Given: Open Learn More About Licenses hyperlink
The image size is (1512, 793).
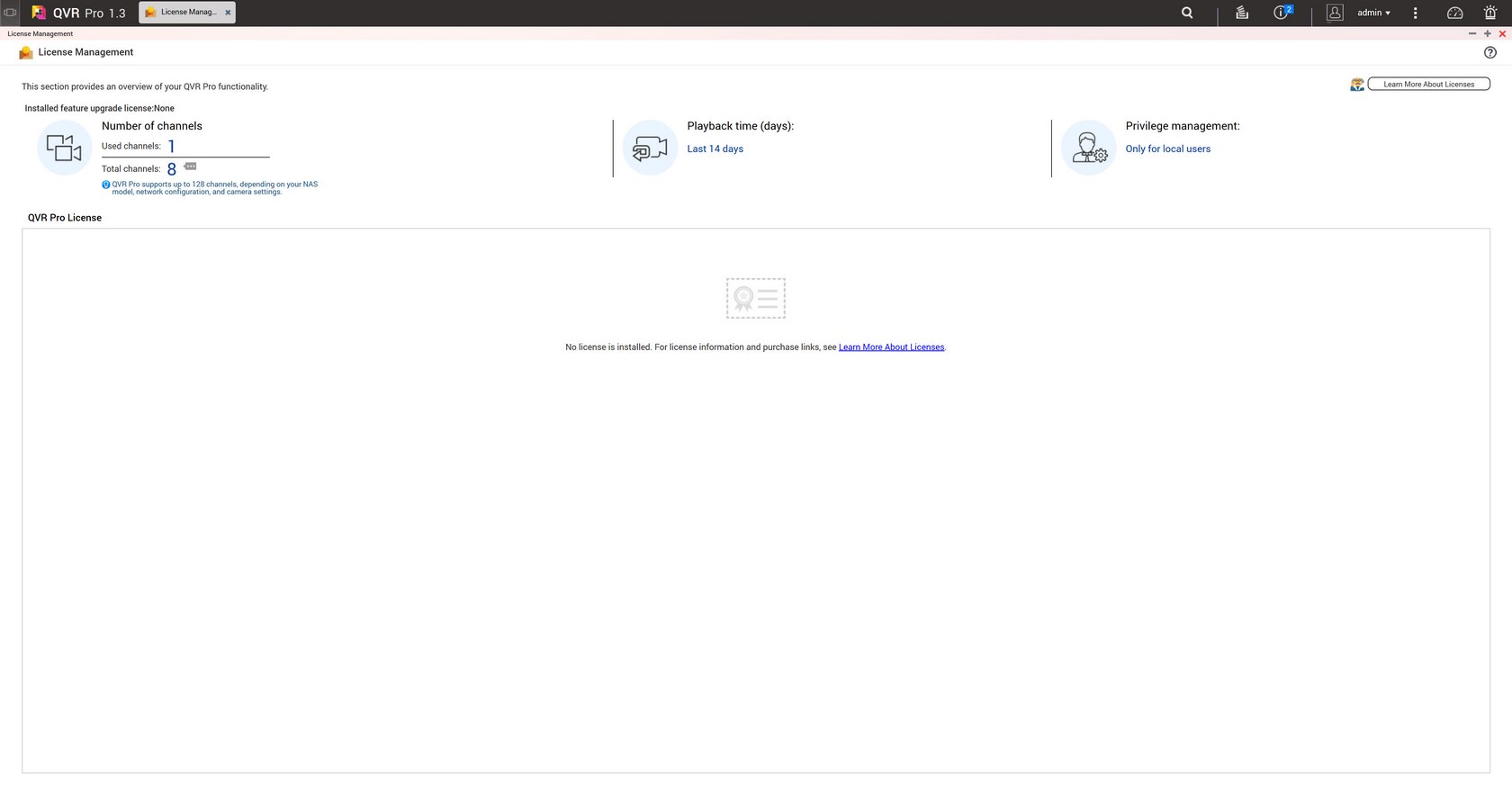Looking at the screenshot, I should coord(891,347).
